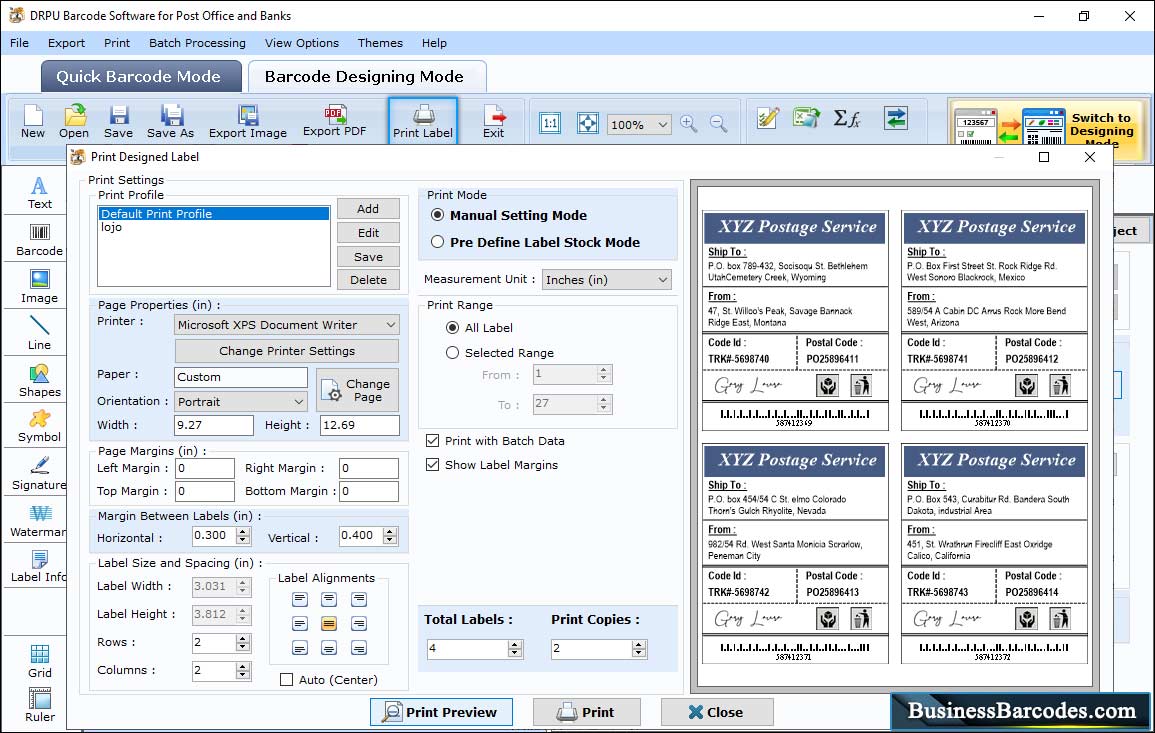Click the Change Page button
The height and width of the screenshot is (733, 1155).
coord(358,390)
